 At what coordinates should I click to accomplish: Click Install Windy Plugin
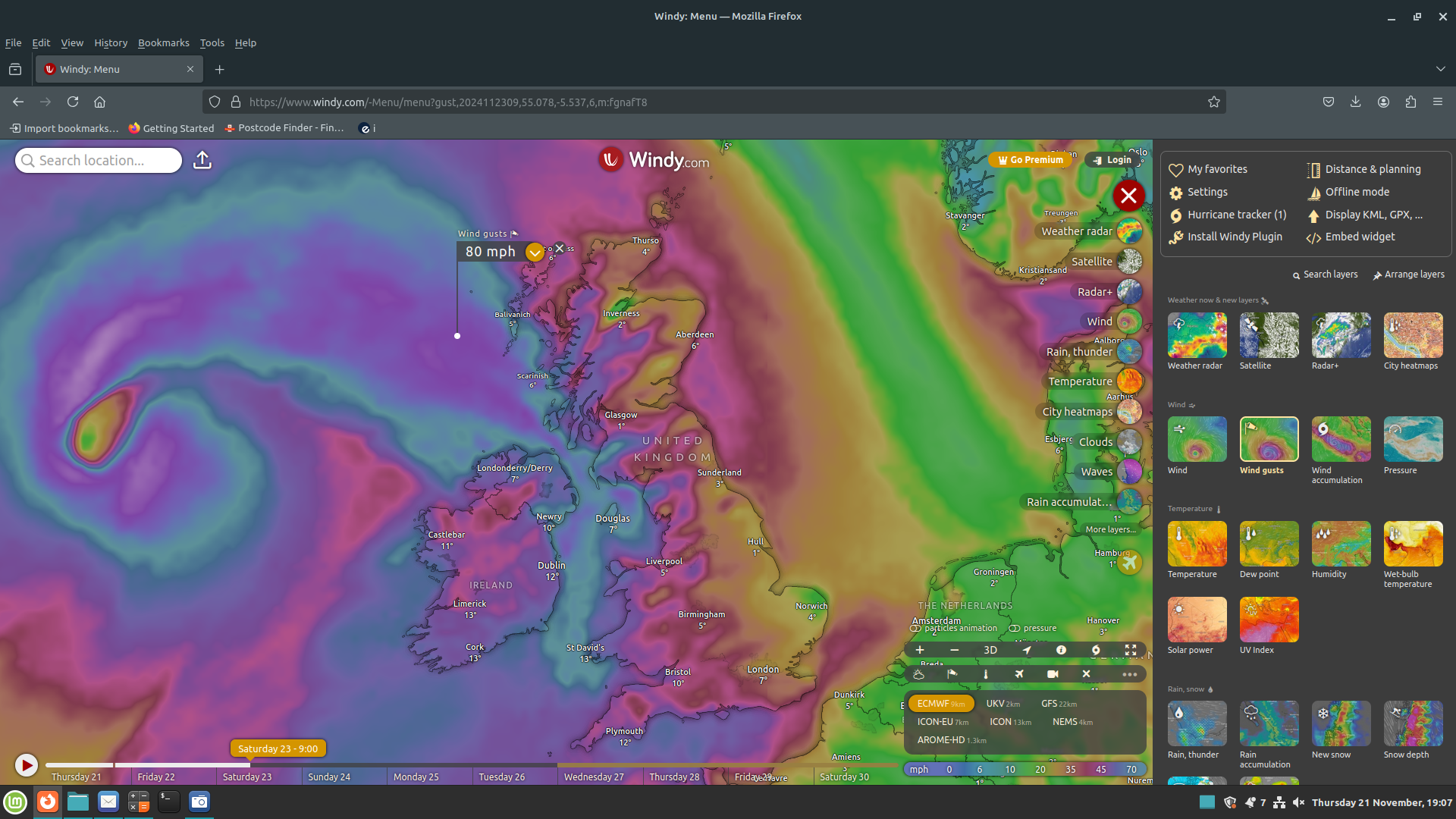click(1225, 237)
